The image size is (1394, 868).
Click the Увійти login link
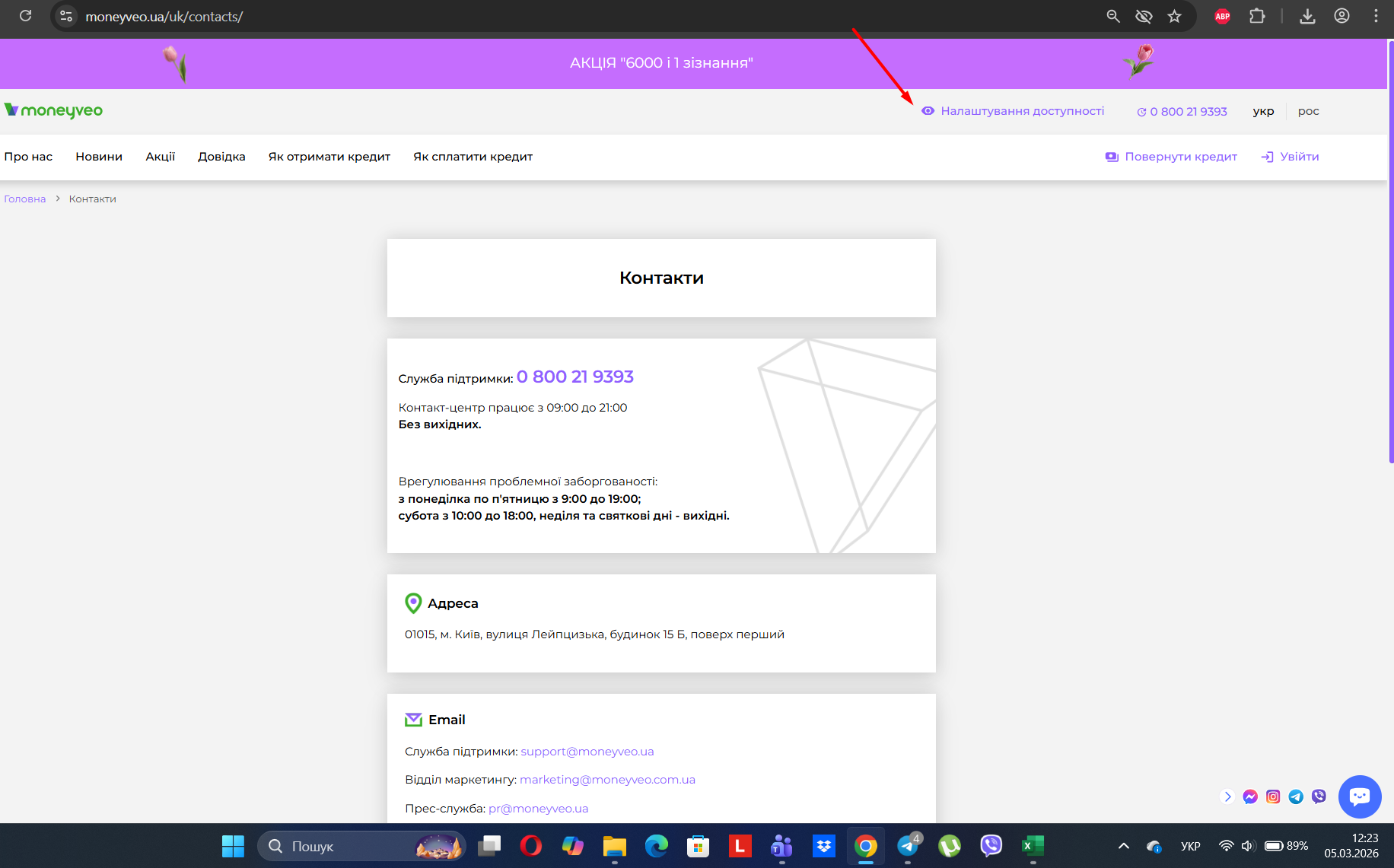point(1291,157)
